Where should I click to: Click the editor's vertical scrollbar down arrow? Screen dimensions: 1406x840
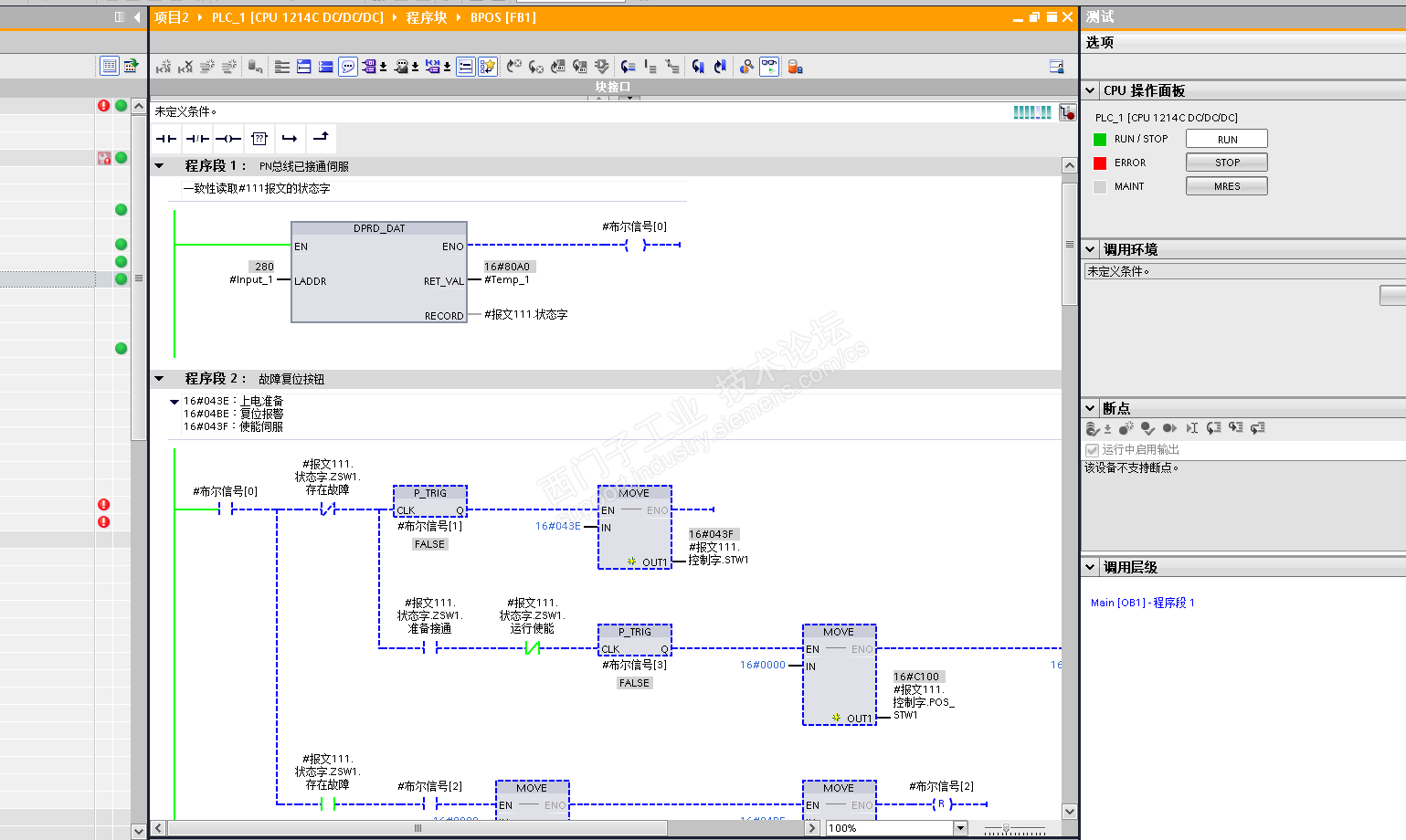[1069, 811]
